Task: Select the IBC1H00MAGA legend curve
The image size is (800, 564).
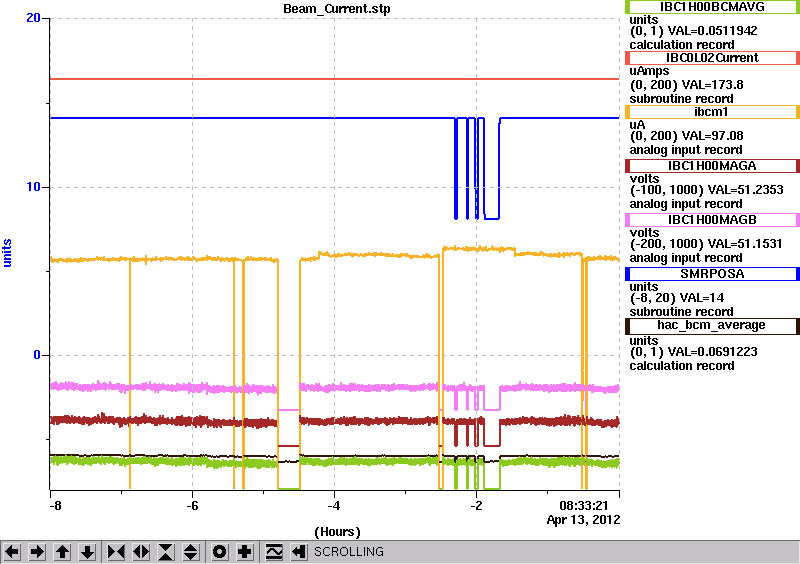Action: tap(712, 166)
